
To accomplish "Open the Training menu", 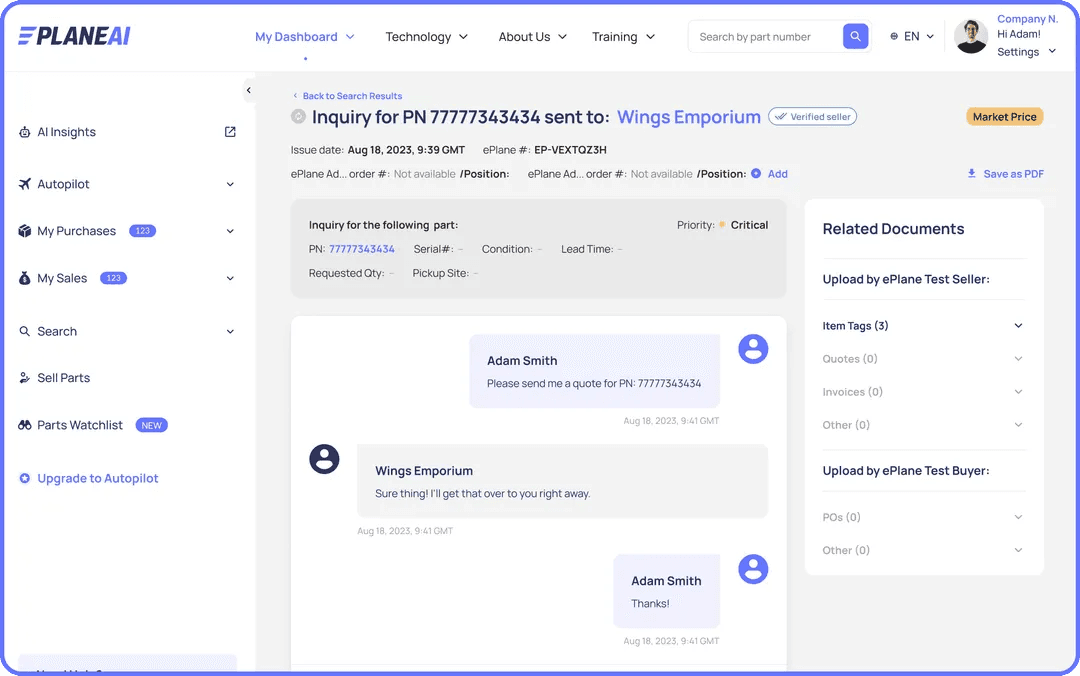I will (x=623, y=37).
